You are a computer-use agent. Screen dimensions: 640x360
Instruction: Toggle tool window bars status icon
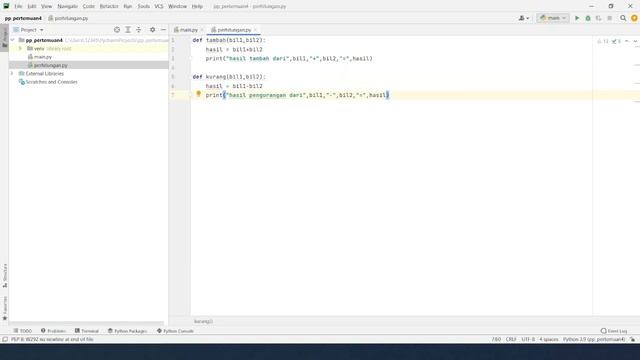(5, 339)
